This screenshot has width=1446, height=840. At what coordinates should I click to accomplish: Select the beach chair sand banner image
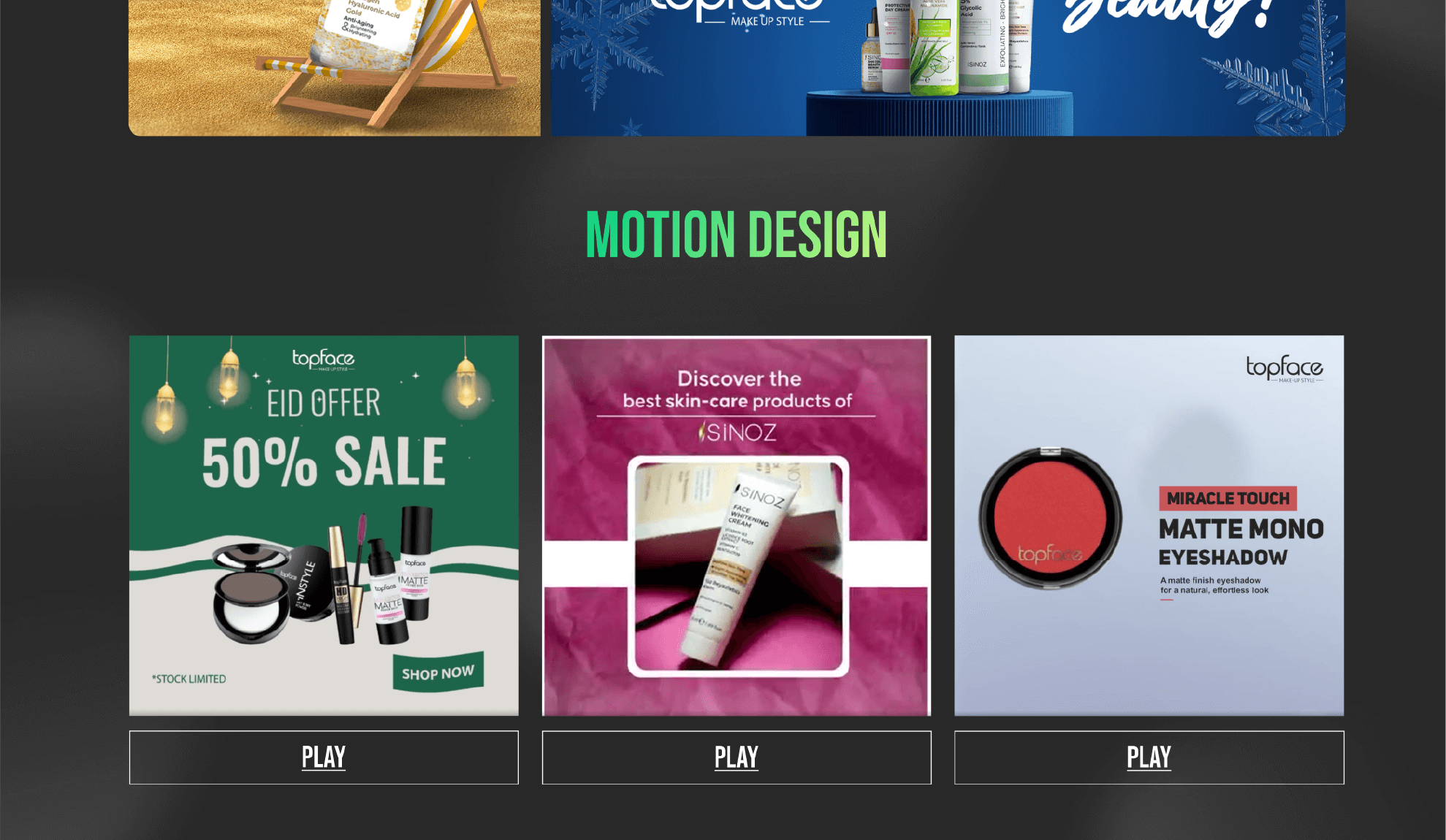pyautogui.click(x=335, y=67)
